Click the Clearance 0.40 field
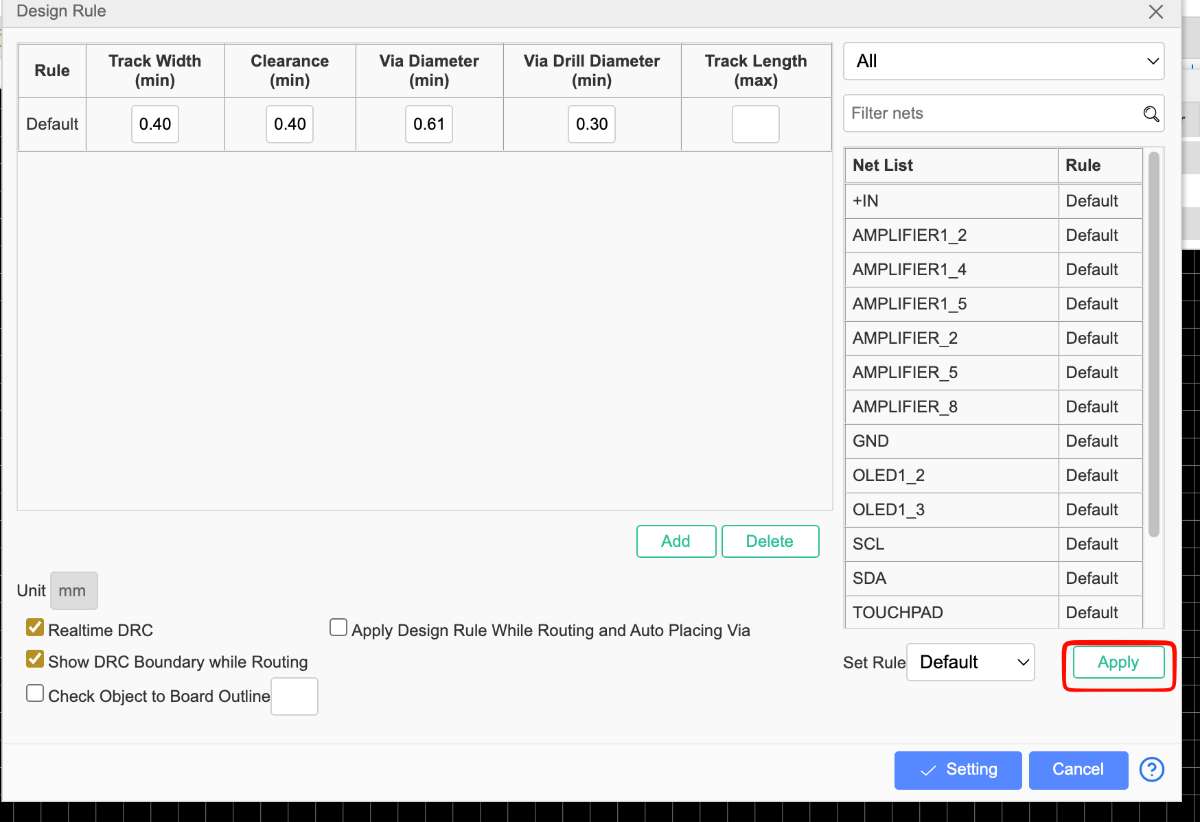This screenshot has width=1200, height=822. [x=290, y=125]
